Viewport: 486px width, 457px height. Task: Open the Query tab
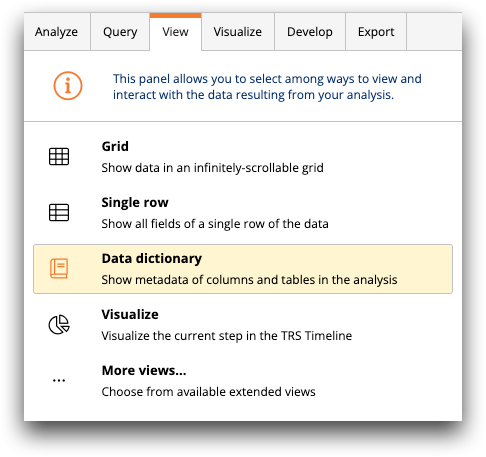pos(120,32)
